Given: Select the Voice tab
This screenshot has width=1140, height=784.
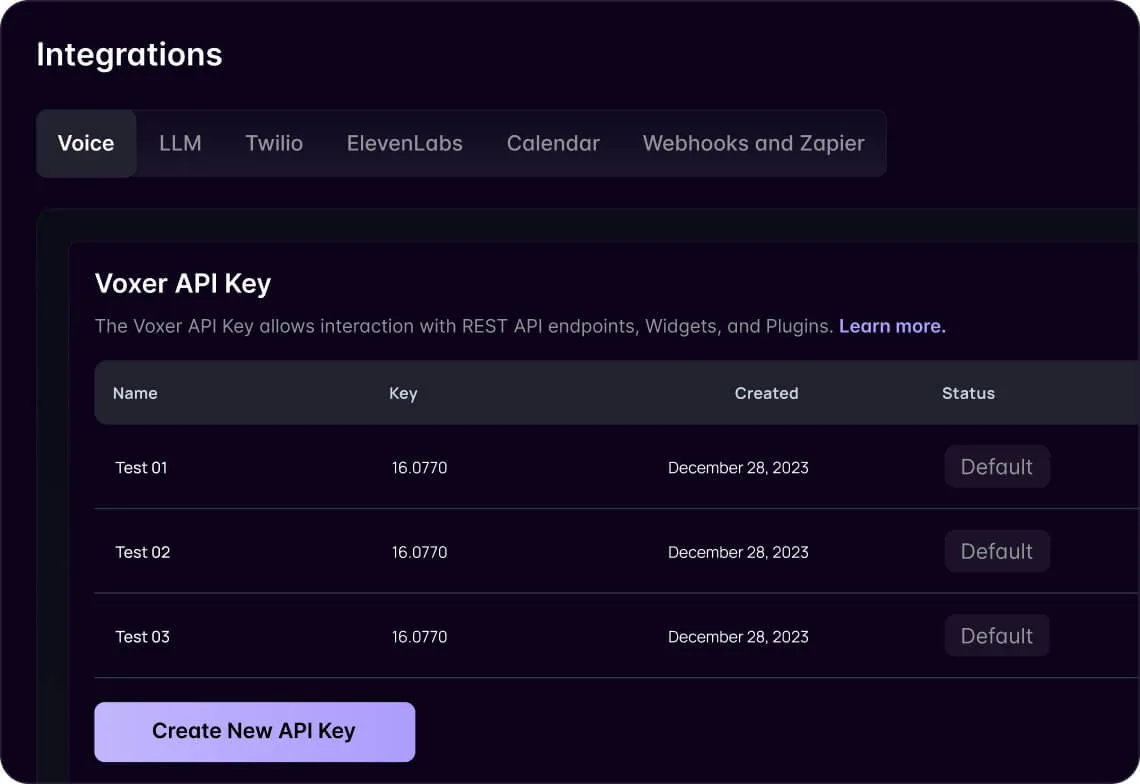Looking at the screenshot, I should click(85, 143).
